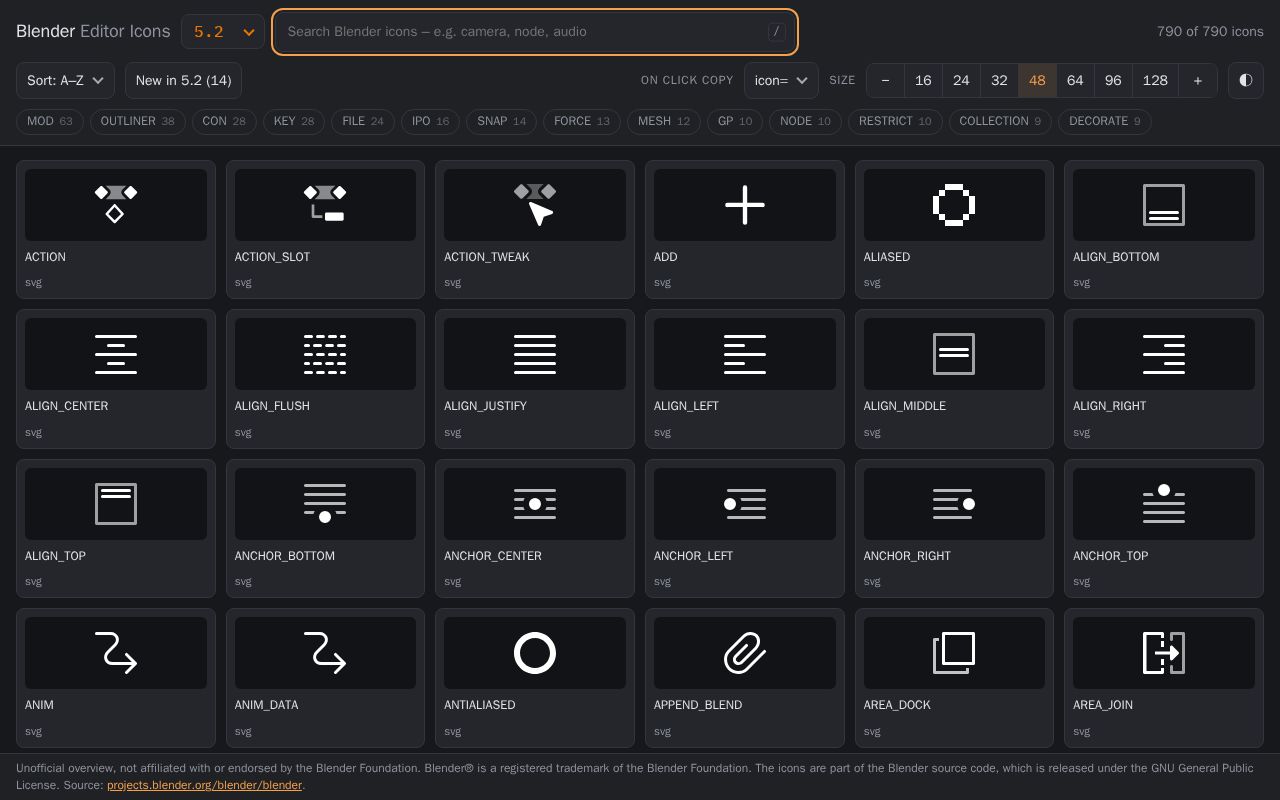Screen dimensions: 1280x800
Task: Switch icon size to 24
Action: coord(961,80)
